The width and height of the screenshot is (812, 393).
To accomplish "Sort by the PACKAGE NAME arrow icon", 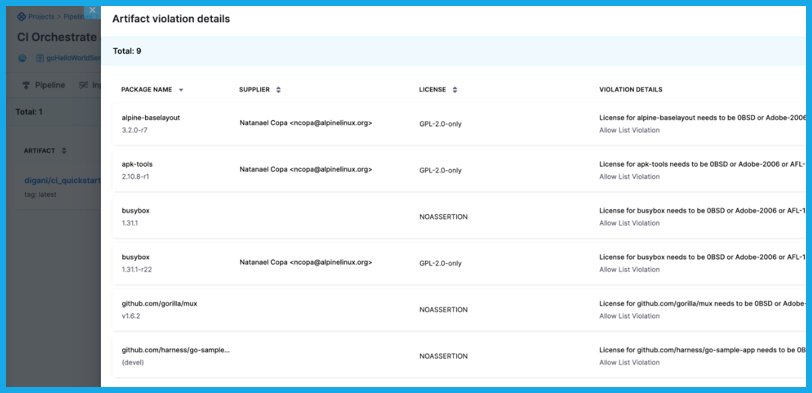I will coord(181,90).
